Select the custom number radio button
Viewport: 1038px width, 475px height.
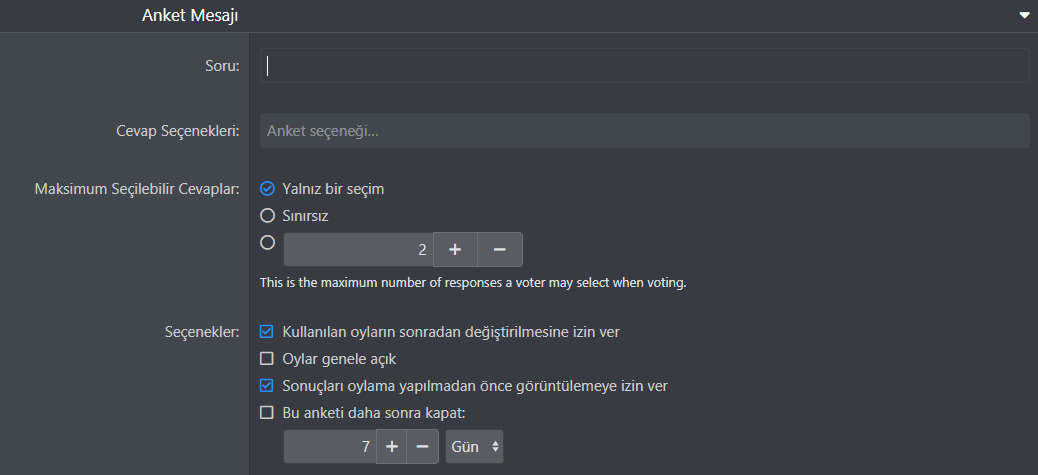pos(267,241)
